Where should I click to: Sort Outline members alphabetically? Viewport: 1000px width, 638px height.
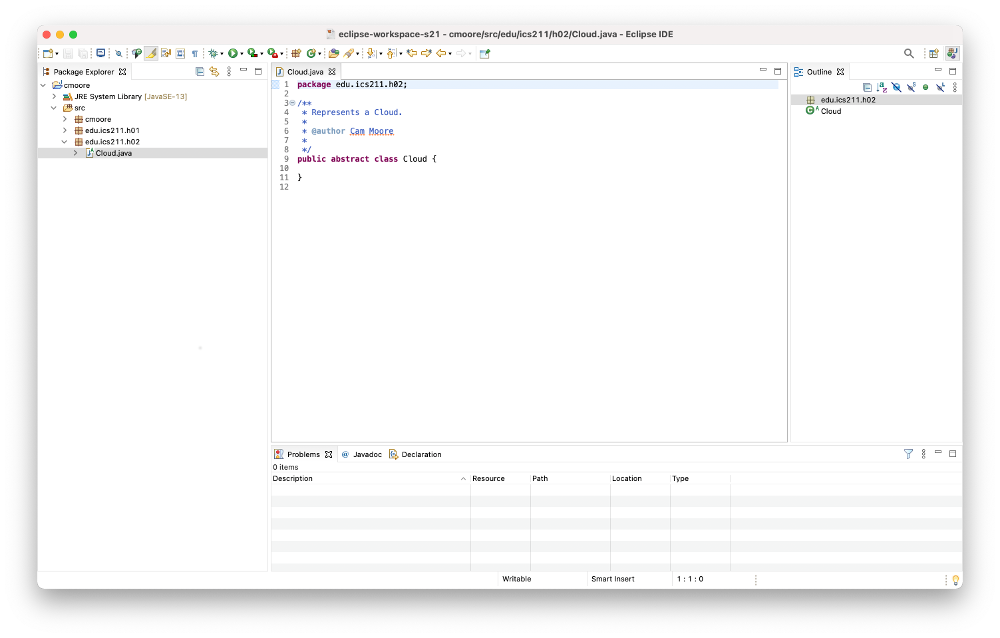click(x=881, y=87)
